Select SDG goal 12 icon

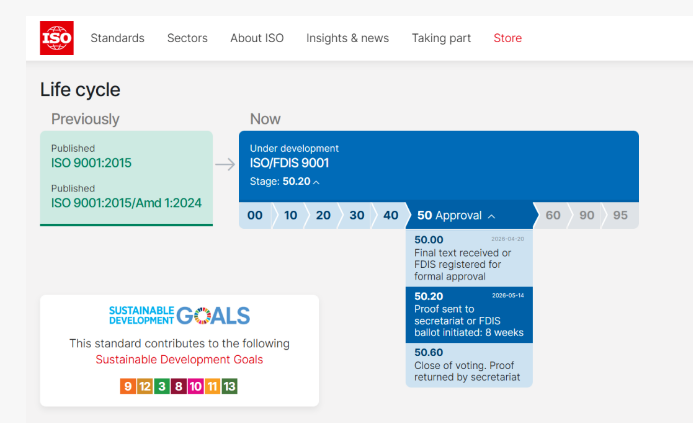click(x=145, y=386)
